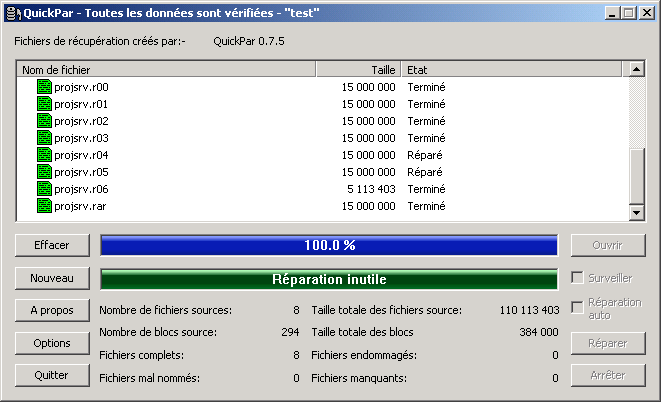661x402 pixels.
Task: Click the projsrv.r06 file icon
Action: [44, 189]
